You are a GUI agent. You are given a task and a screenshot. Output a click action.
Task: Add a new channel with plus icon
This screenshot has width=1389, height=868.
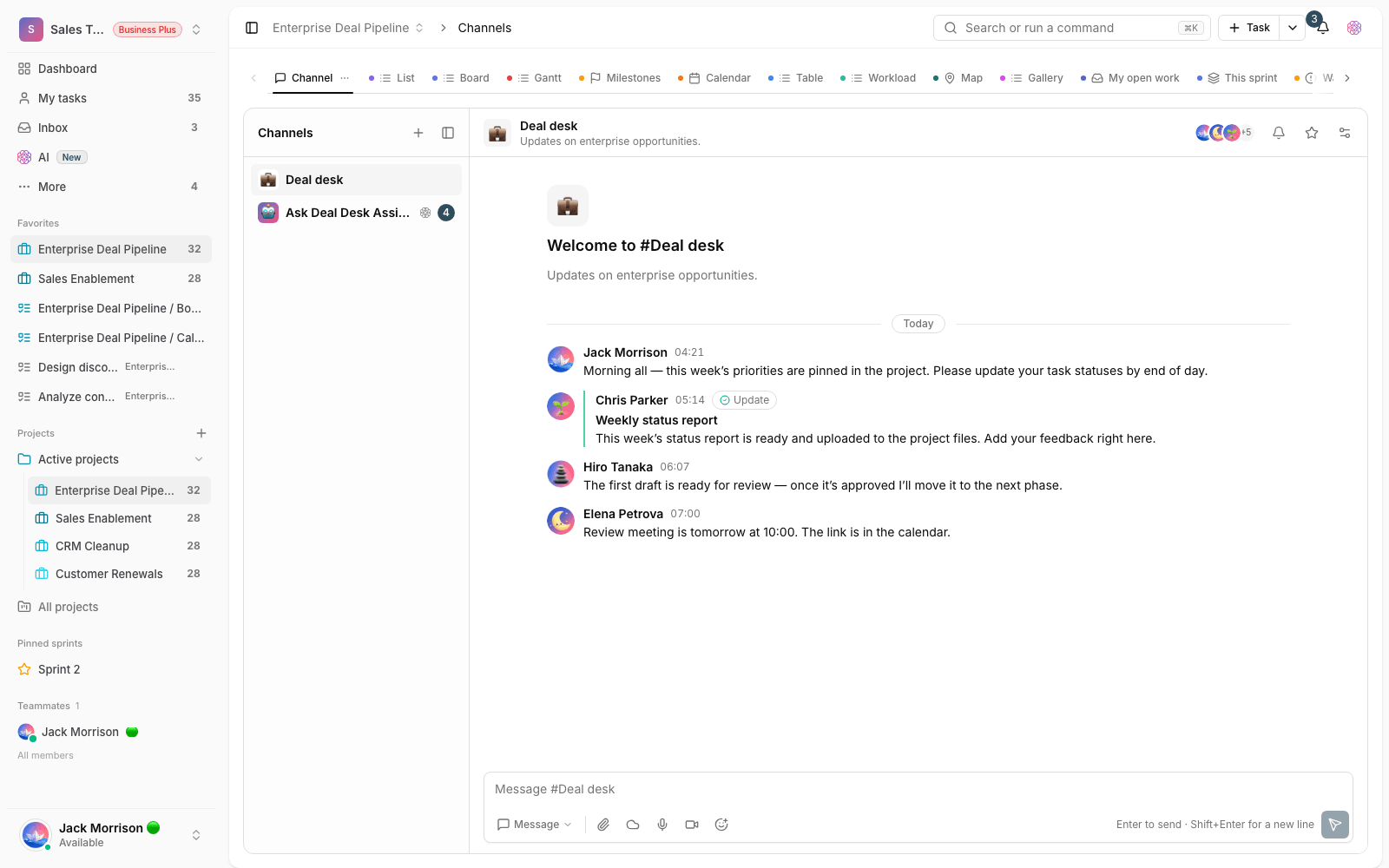418,133
